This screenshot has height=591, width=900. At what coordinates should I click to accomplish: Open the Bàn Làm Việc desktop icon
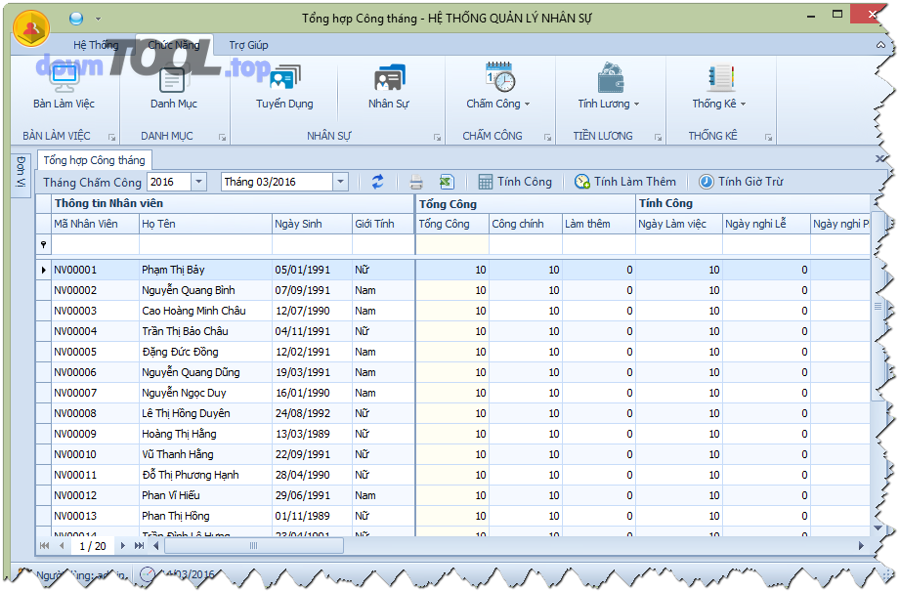pyautogui.click(x=63, y=86)
